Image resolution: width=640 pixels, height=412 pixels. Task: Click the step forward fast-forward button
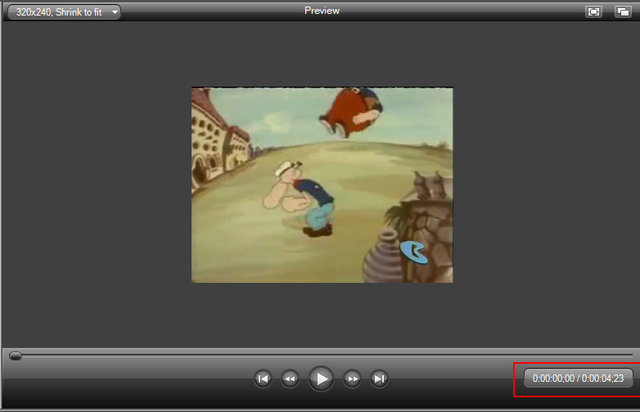(352, 379)
